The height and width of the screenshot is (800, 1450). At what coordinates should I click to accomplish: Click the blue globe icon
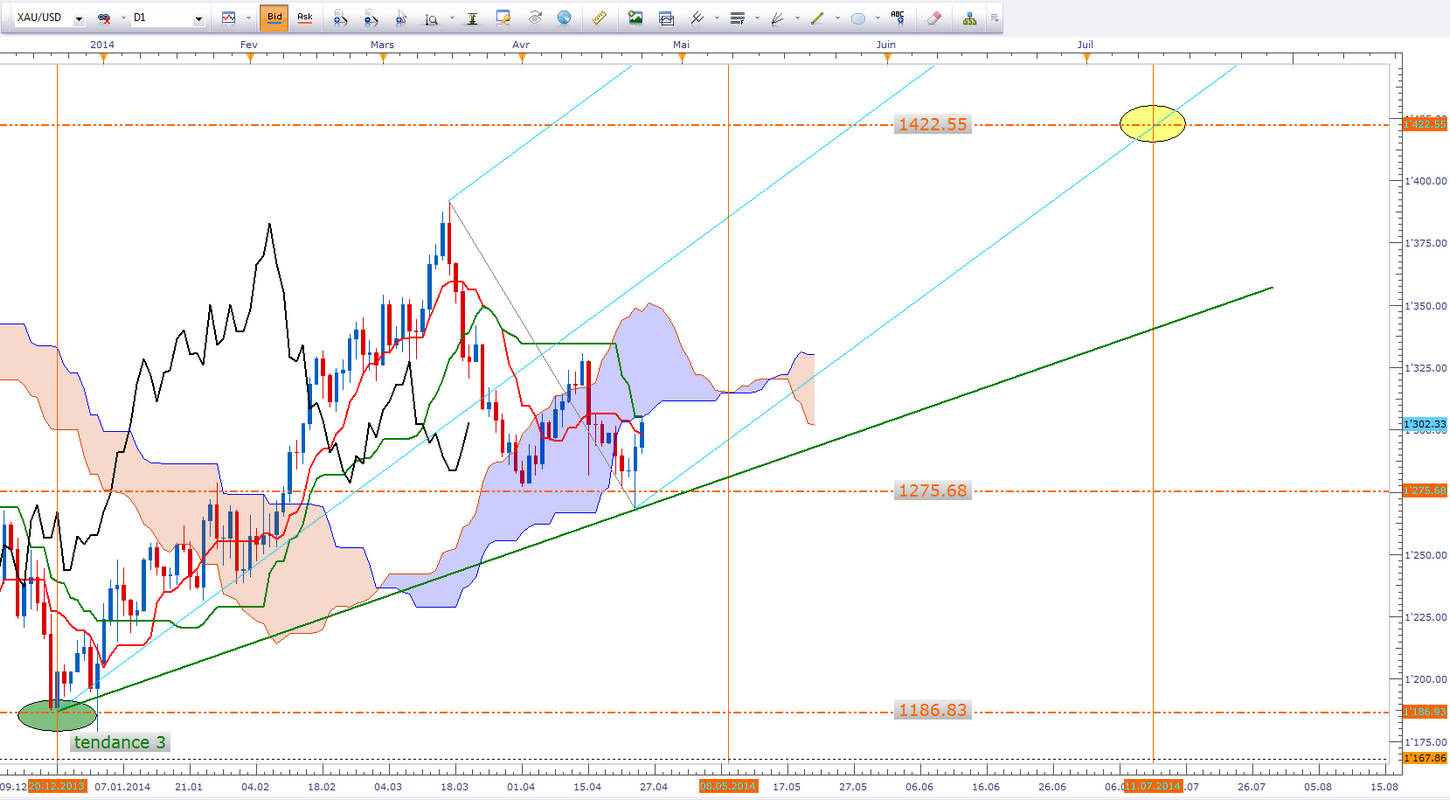(x=565, y=18)
